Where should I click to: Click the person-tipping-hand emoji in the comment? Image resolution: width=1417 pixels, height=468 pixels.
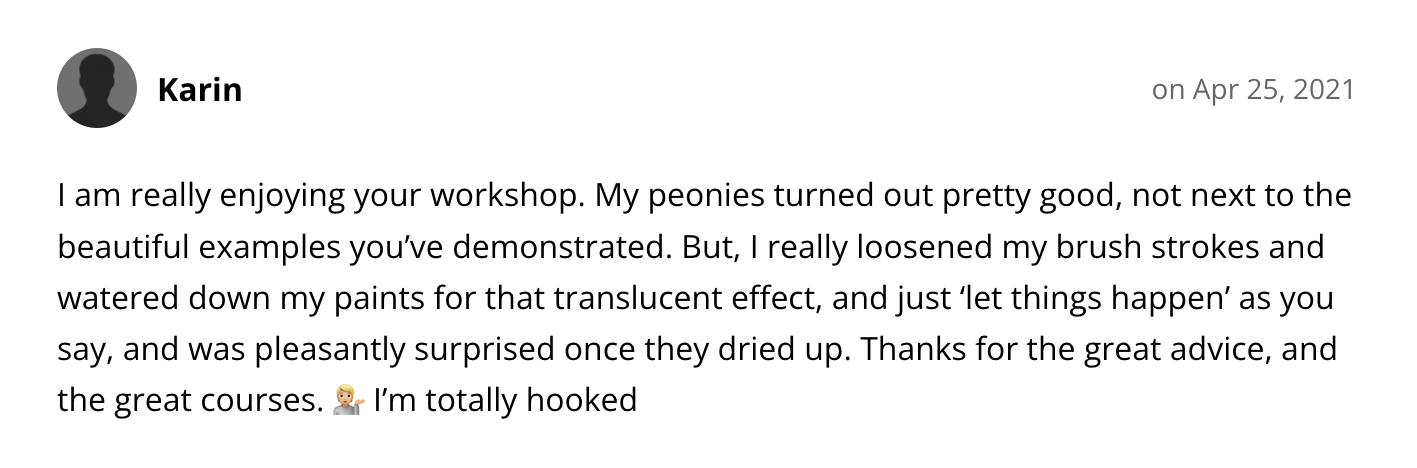click(x=344, y=402)
